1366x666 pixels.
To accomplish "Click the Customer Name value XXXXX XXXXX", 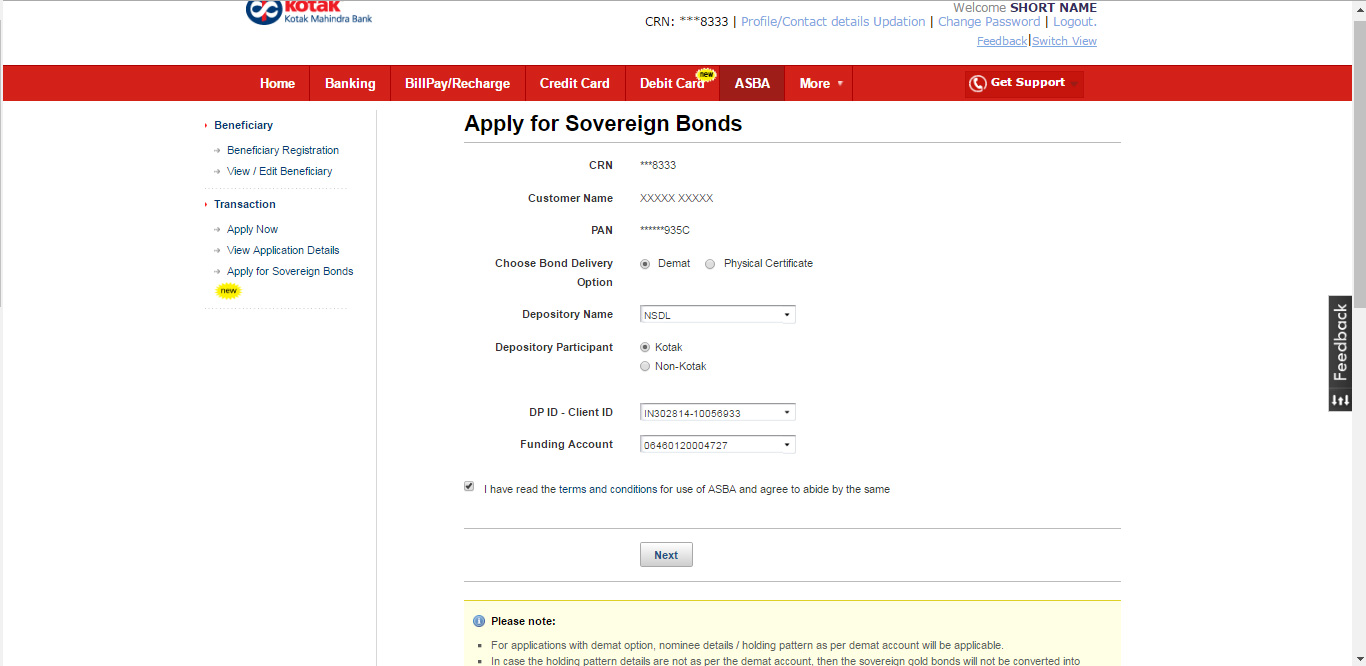I will 676,198.
